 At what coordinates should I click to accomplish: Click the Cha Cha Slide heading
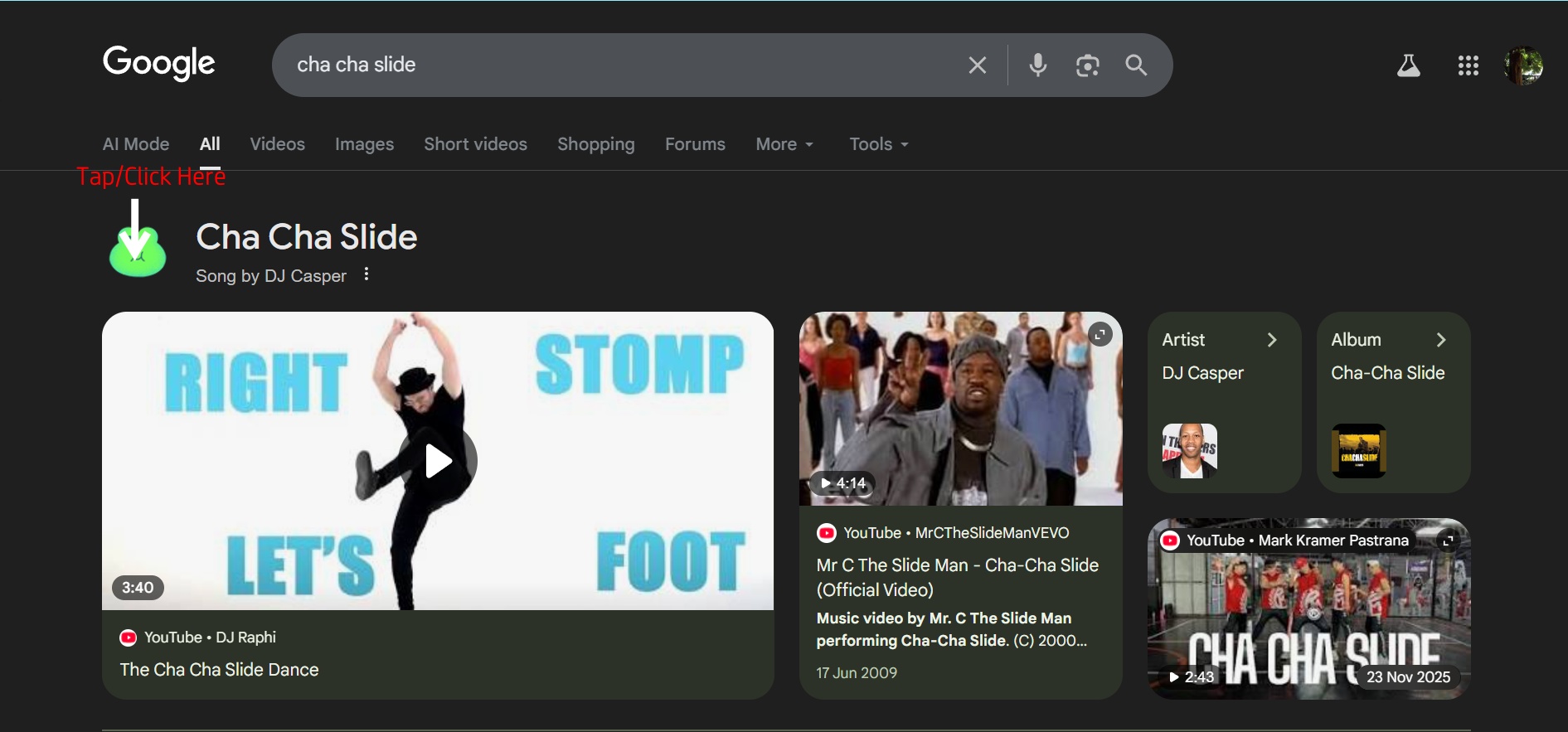click(307, 237)
